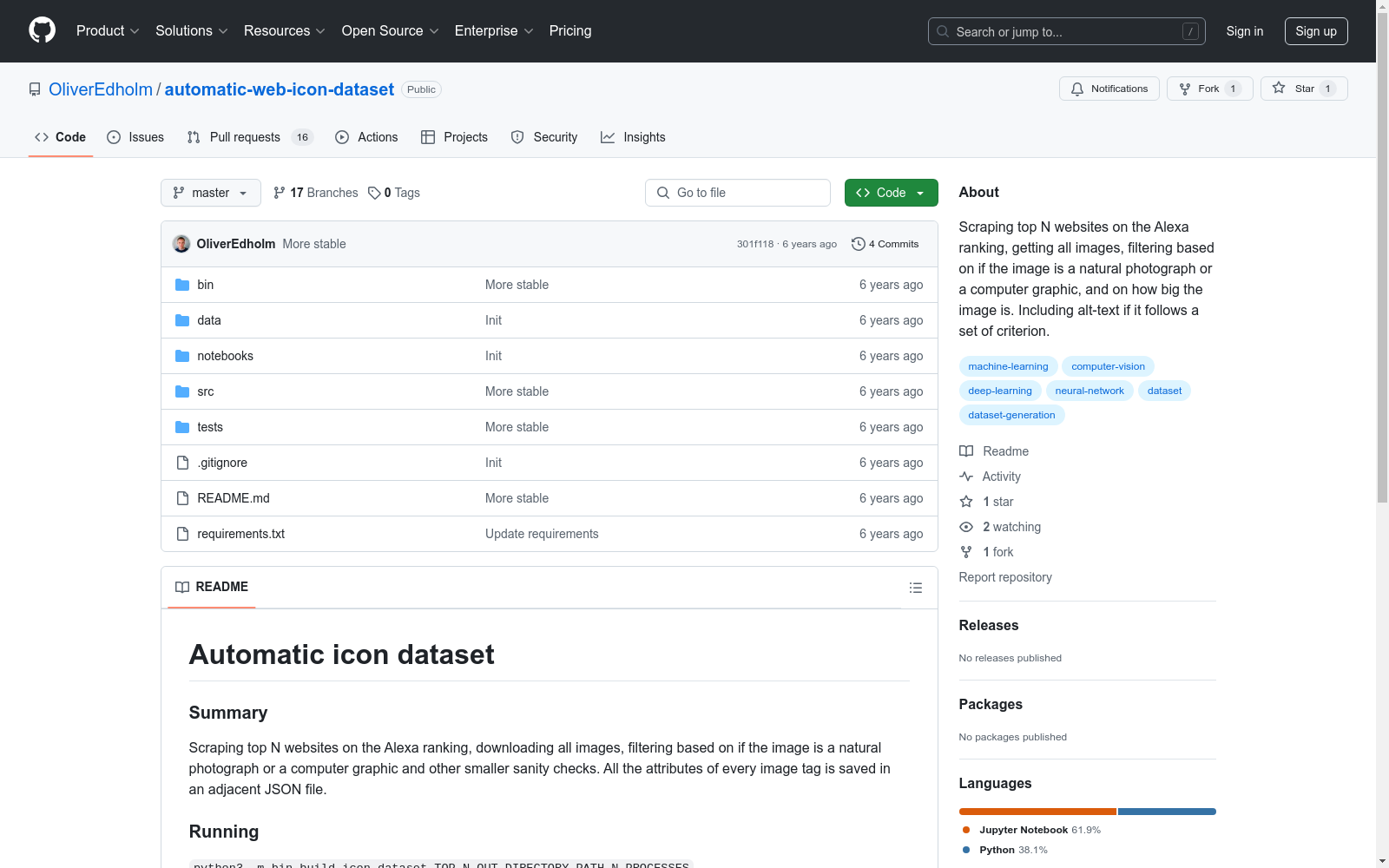Viewport: 1389px width, 868px height.
Task: Click the orange Jupyter Notebook language dot
Action: 966,830
